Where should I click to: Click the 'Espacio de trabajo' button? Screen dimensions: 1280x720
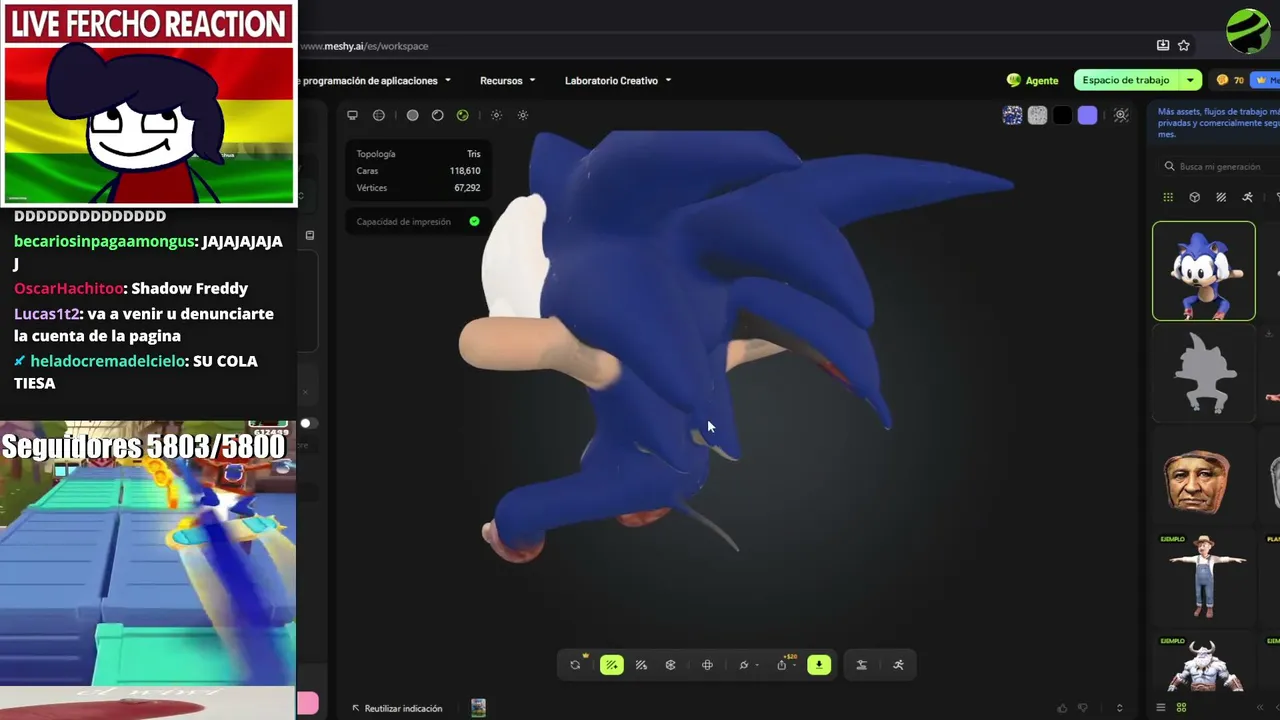(x=1125, y=80)
